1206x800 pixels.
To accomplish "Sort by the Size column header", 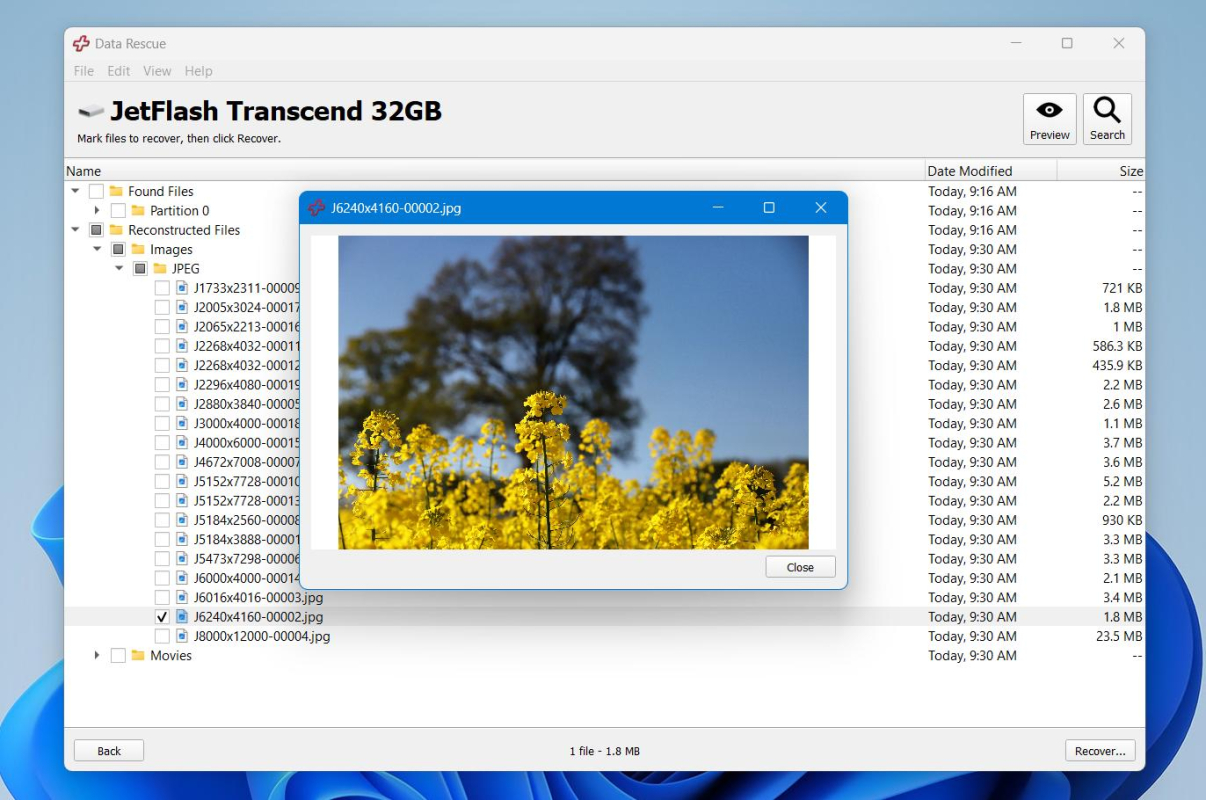I will [x=1101, y=171].
